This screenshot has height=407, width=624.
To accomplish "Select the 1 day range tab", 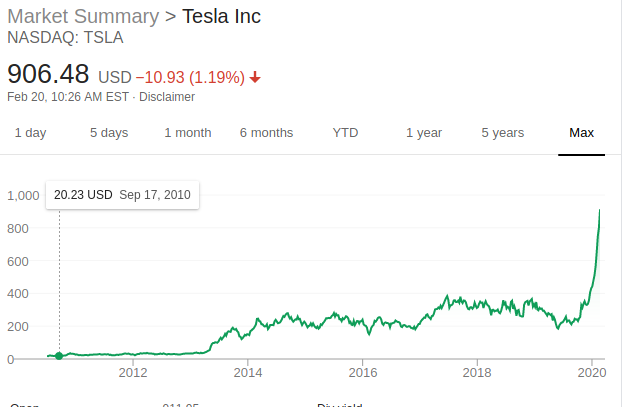I will point(30,133).
